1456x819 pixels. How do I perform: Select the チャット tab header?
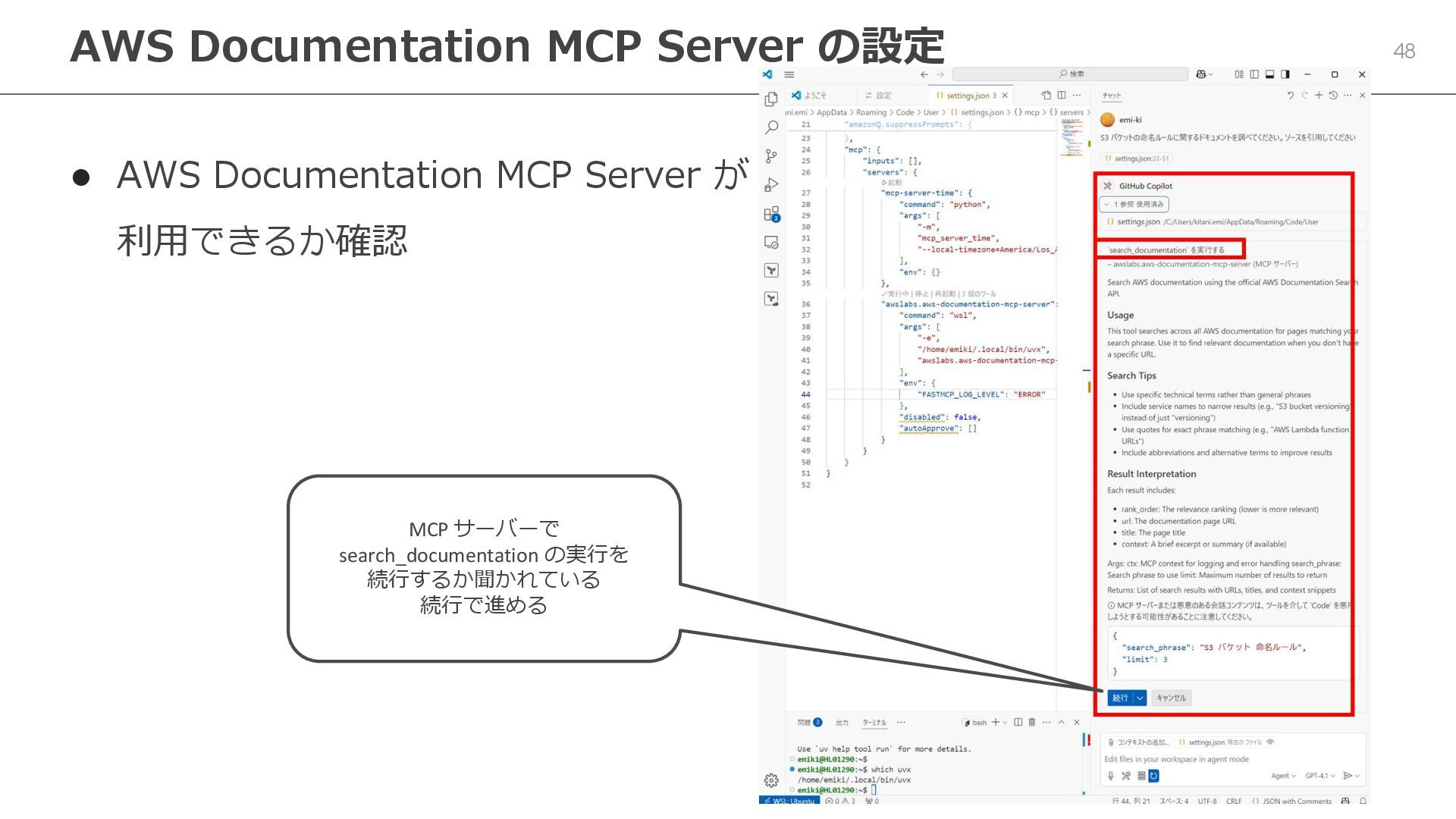(x=1112, y=96)
